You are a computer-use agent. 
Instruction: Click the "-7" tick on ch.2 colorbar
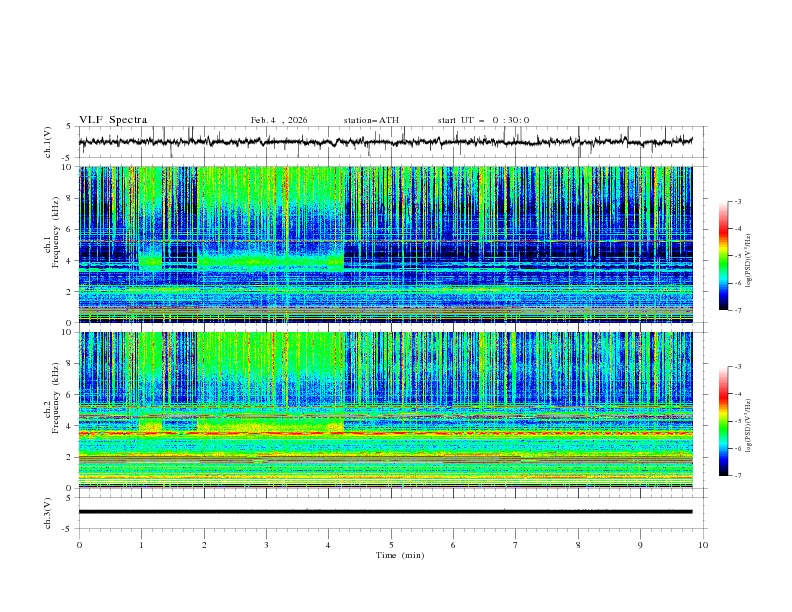point(737,475)
